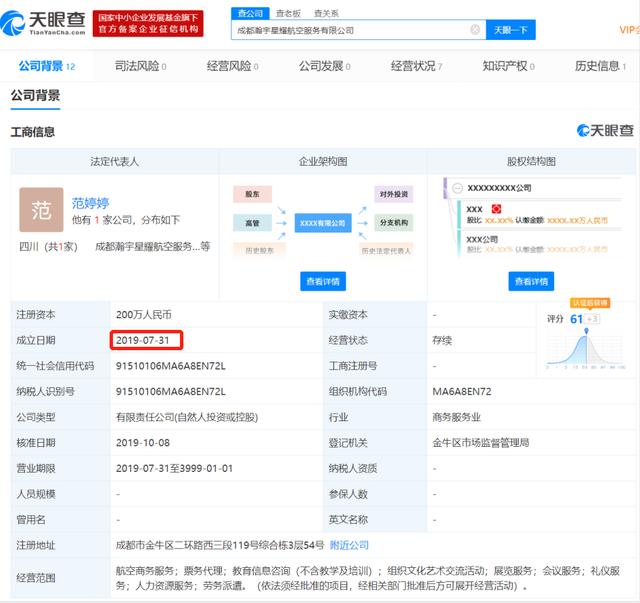Open the 司法风险 navigation tab

pyautogui.click(x=140, y=66)
